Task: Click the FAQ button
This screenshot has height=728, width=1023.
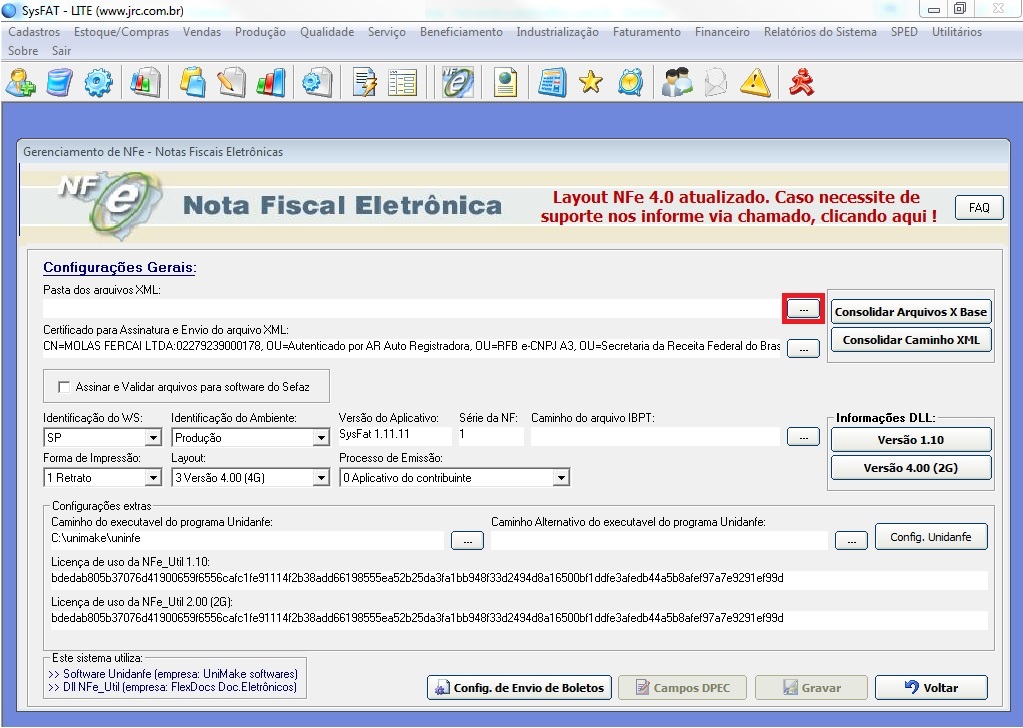Action: coord(979,207)
